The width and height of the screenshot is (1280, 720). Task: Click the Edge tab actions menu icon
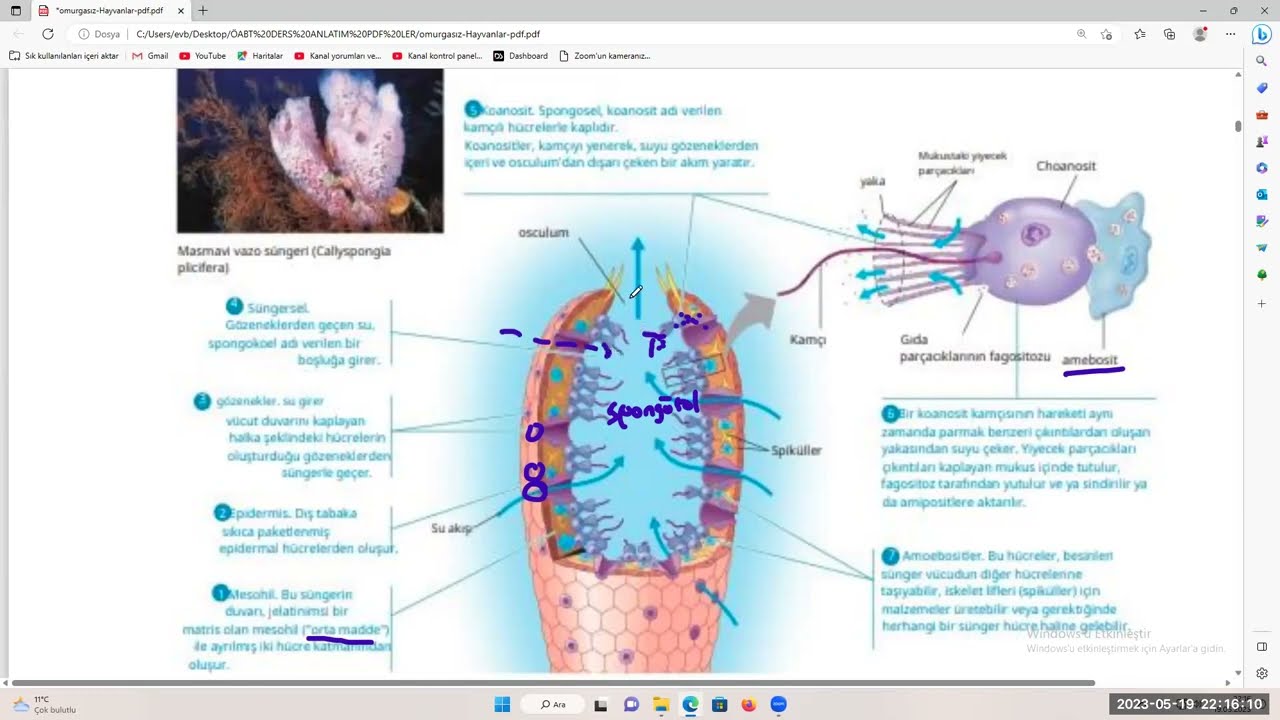(15, 10)
